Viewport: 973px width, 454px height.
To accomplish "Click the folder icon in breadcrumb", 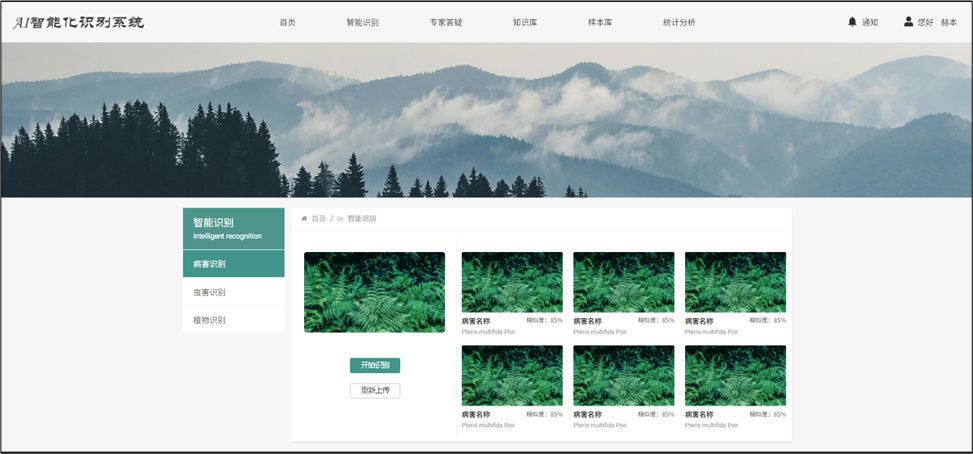I will point(340,218).
